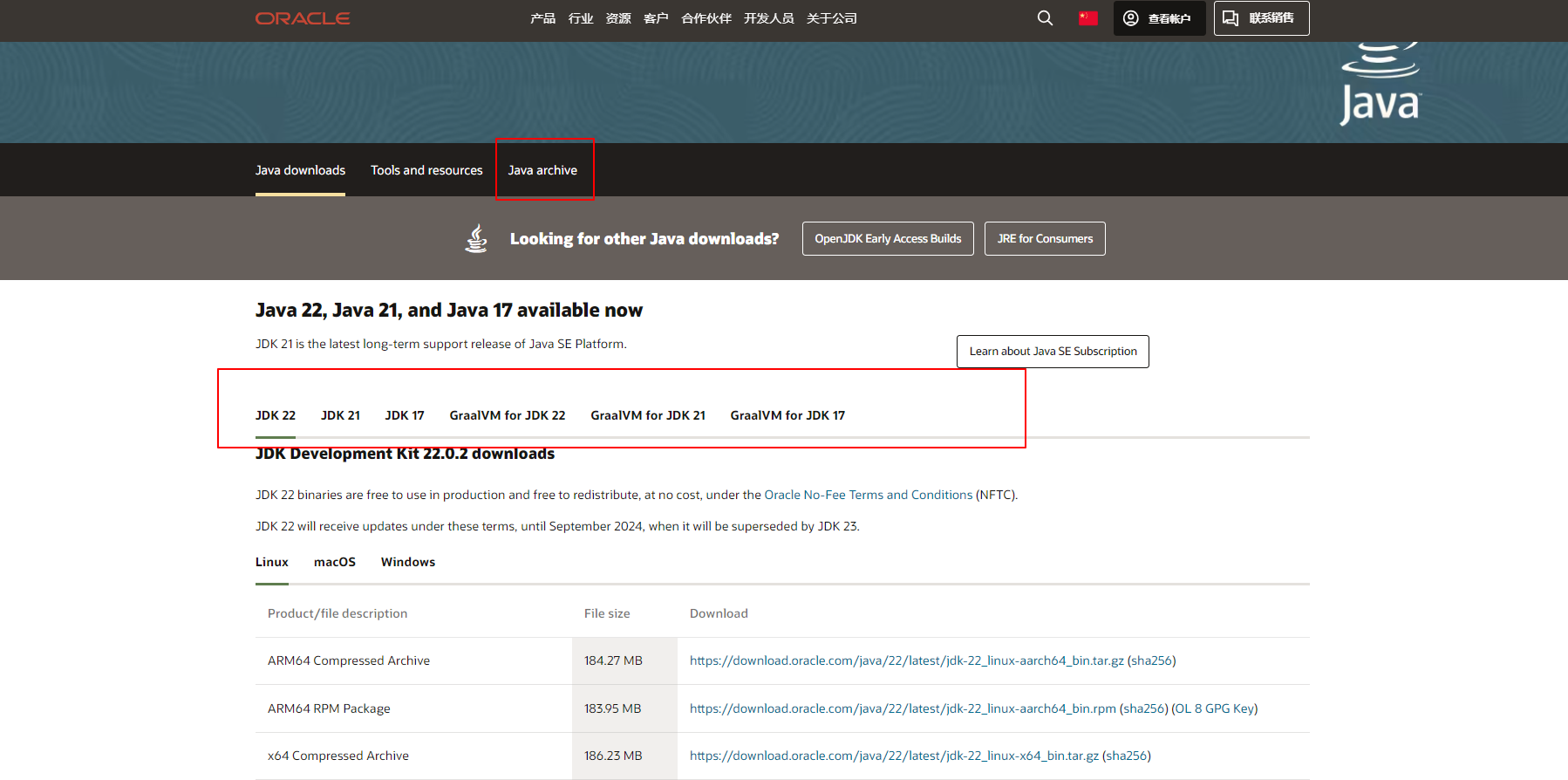Open the 客户 menu
Screen dimensions: 1568x780
[x=656, y=18]
